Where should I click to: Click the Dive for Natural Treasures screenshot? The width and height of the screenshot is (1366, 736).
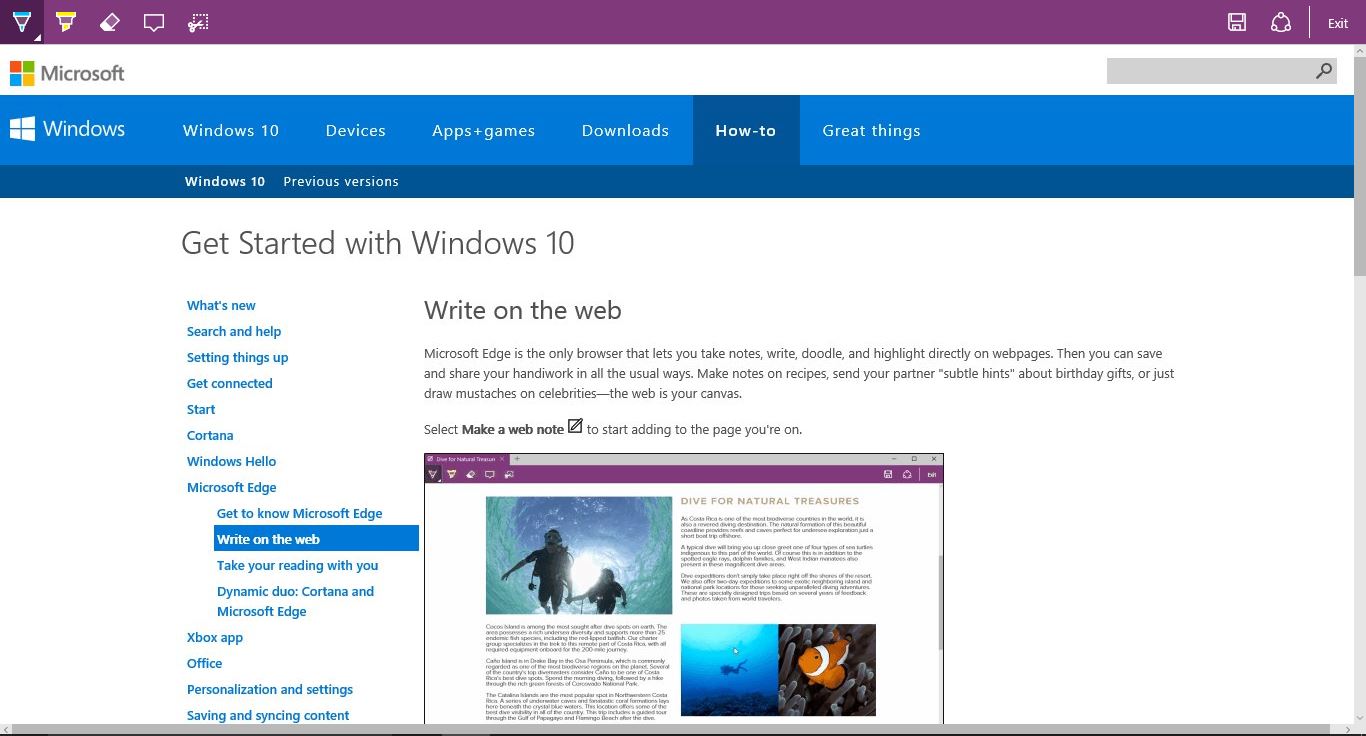click(683, 590)
